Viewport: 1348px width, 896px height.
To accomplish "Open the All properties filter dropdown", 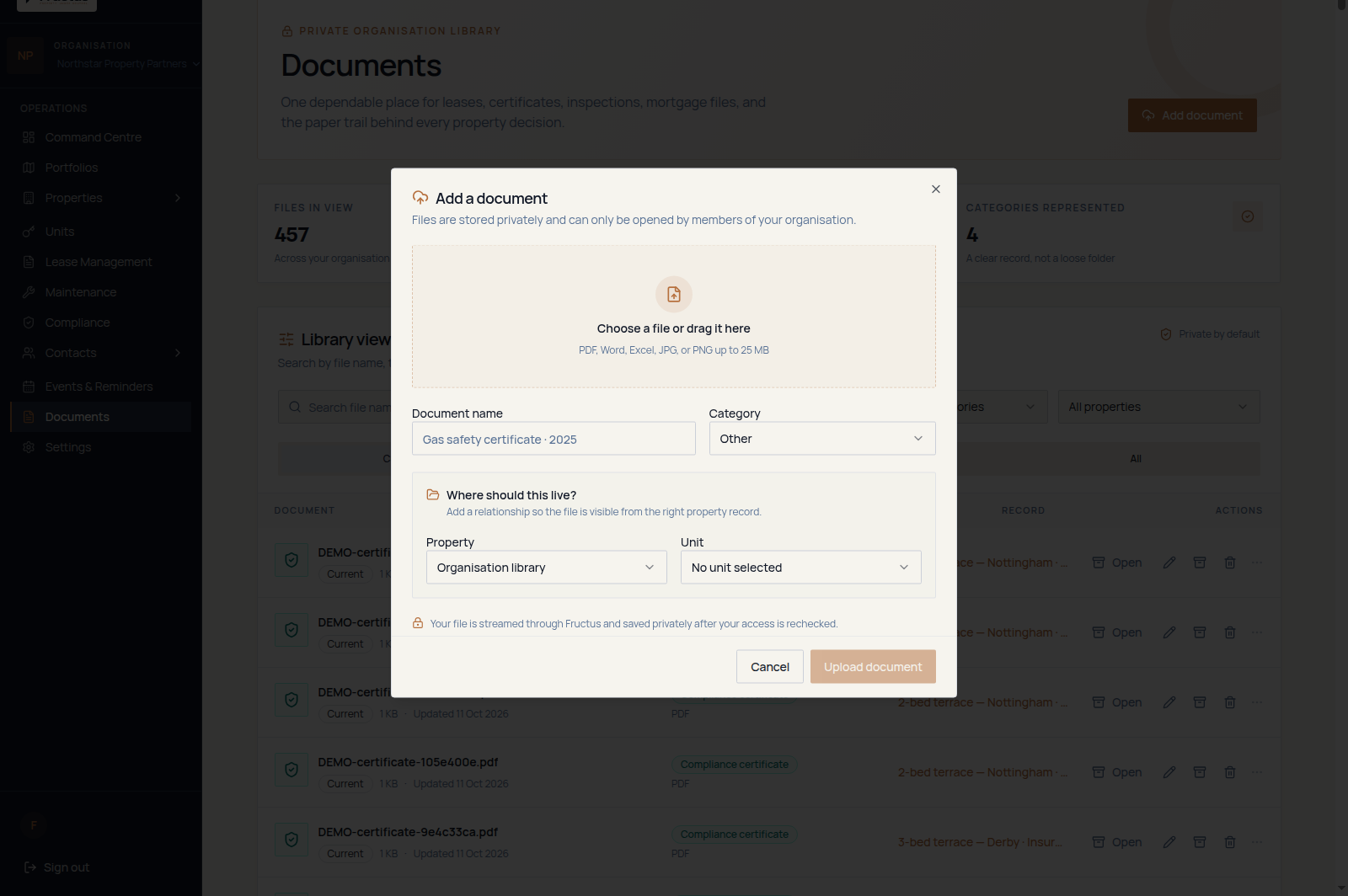I will (x=1158, y=407).
